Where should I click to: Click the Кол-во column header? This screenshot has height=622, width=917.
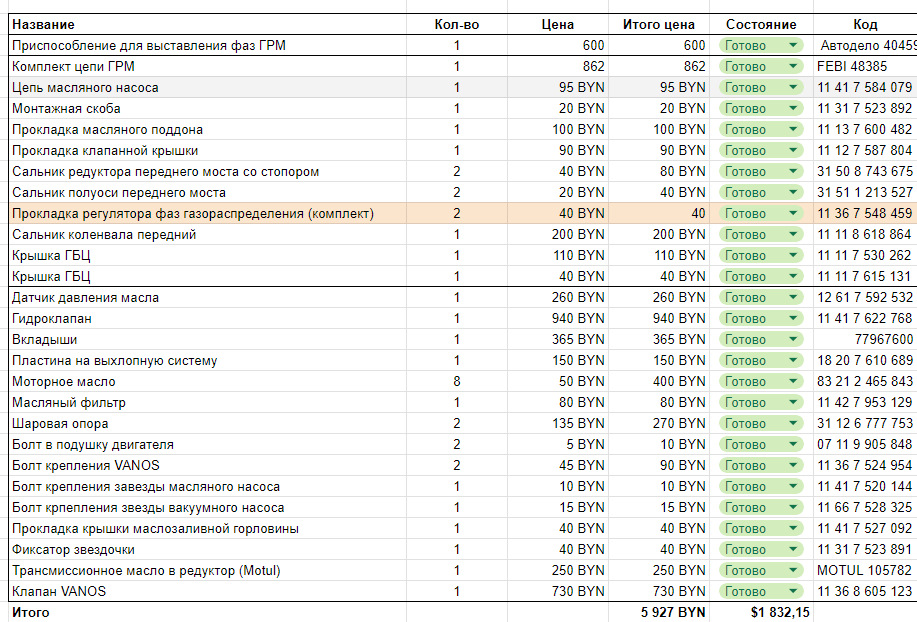(x=456, y=24)
